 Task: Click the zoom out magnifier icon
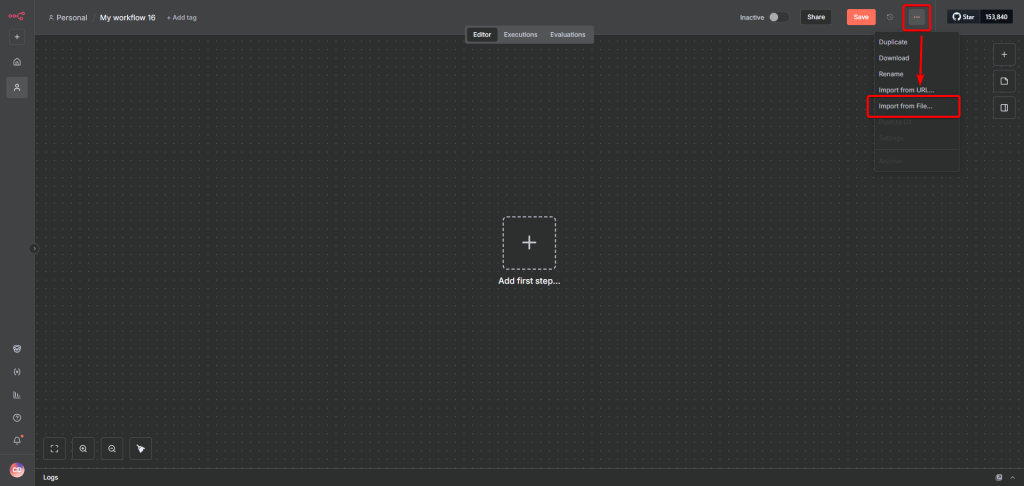112,449
